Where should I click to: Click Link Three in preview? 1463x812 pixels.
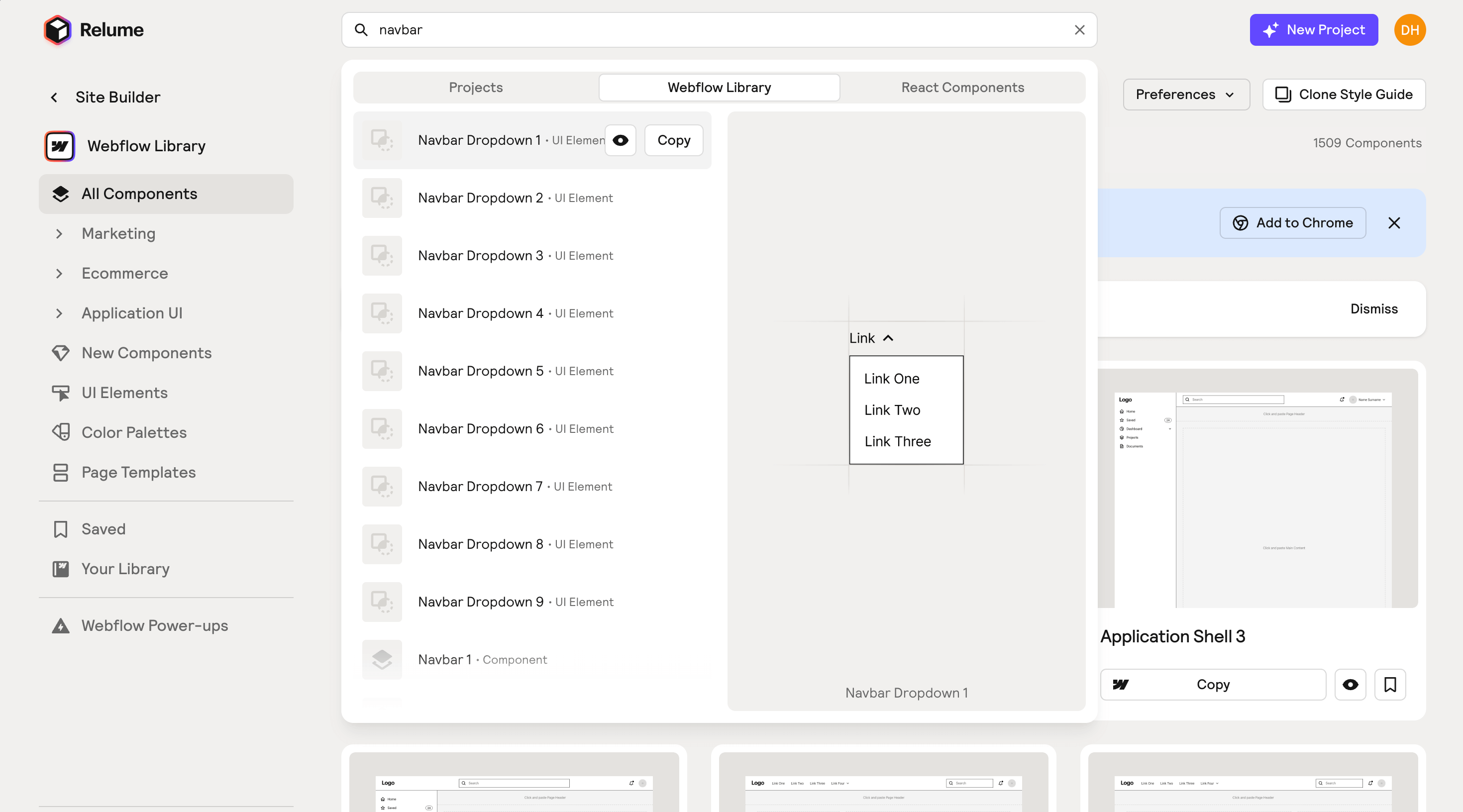point(897,441)
